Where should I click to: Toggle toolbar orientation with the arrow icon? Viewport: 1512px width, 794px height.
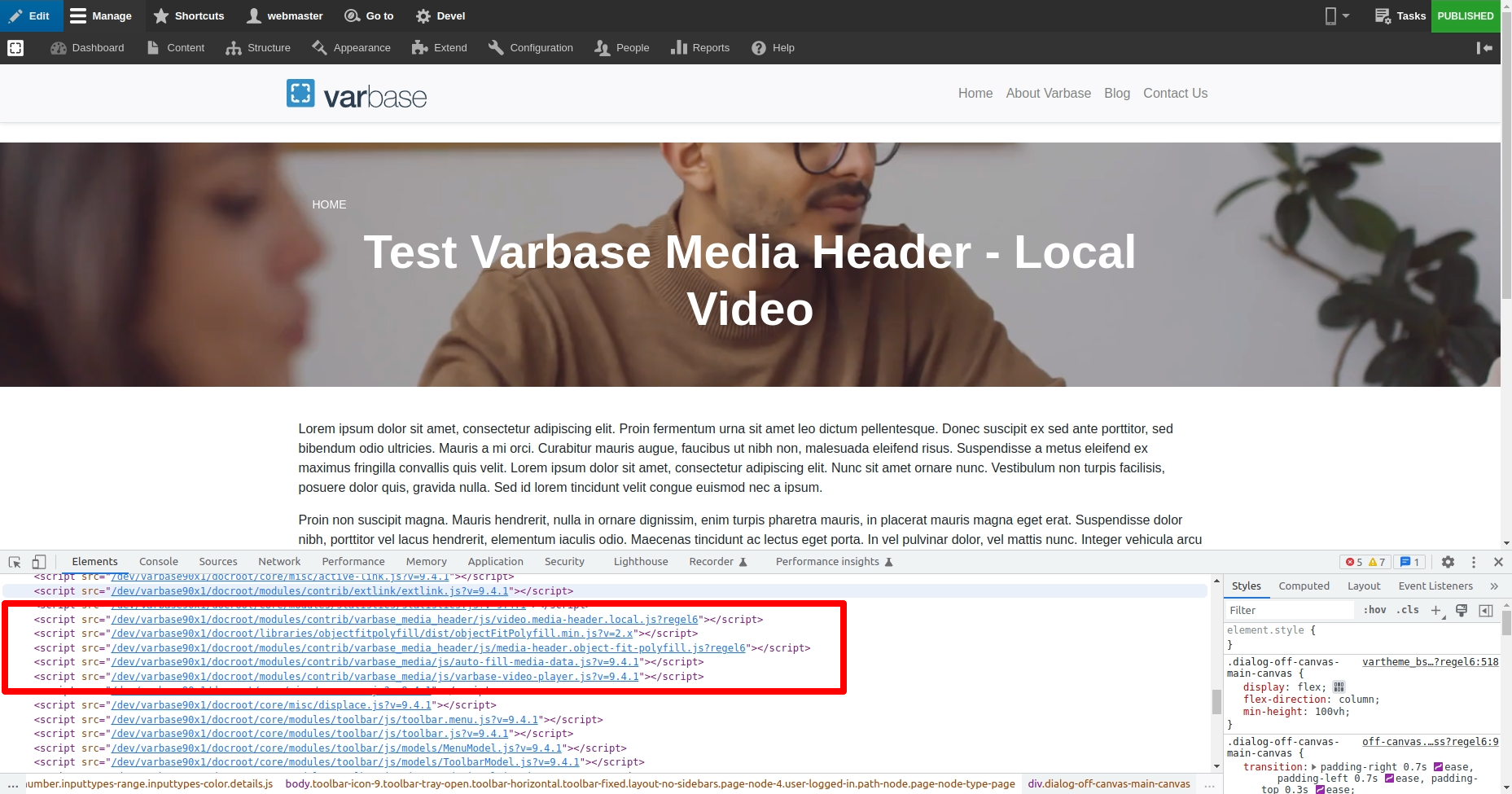pyautogui.click(x=1484, y=48)
